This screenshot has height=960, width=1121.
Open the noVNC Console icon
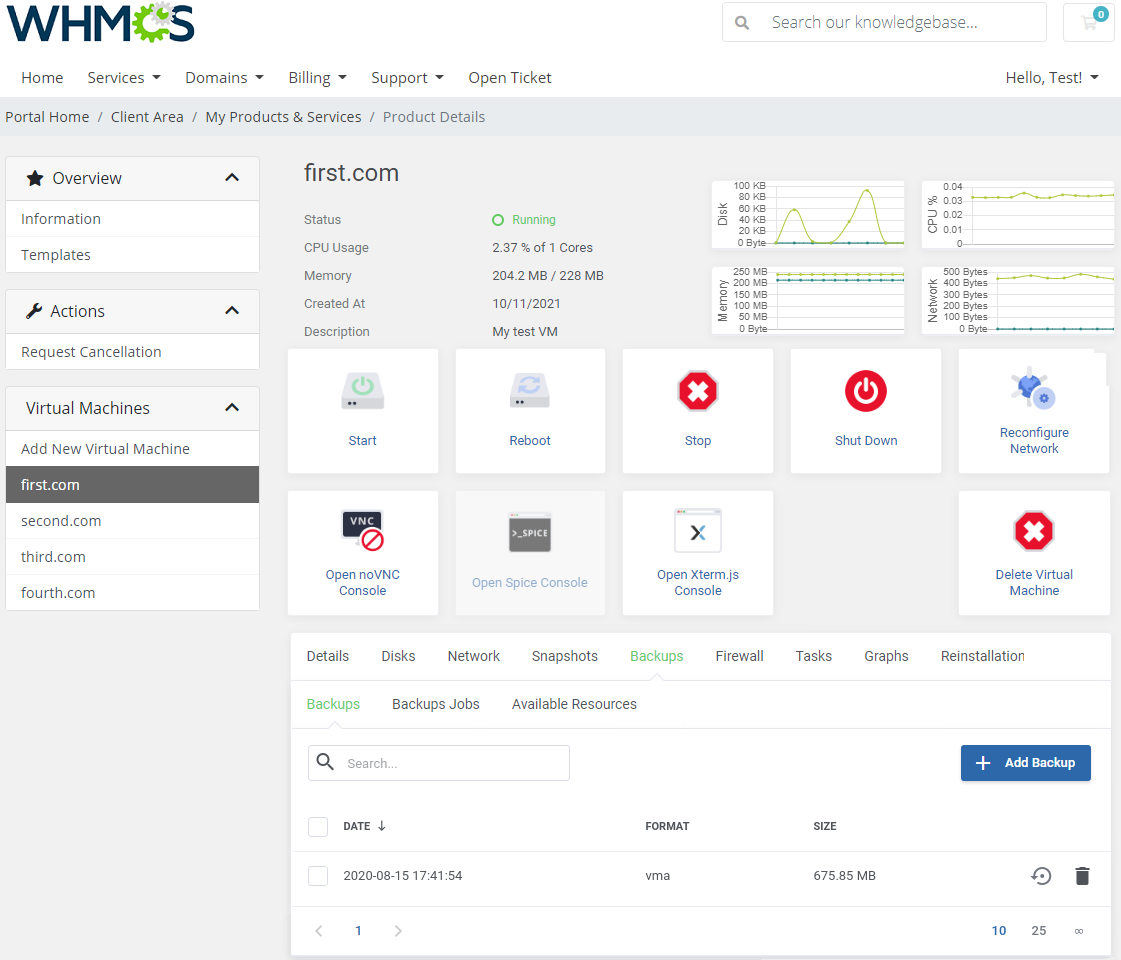pos(362,530)
